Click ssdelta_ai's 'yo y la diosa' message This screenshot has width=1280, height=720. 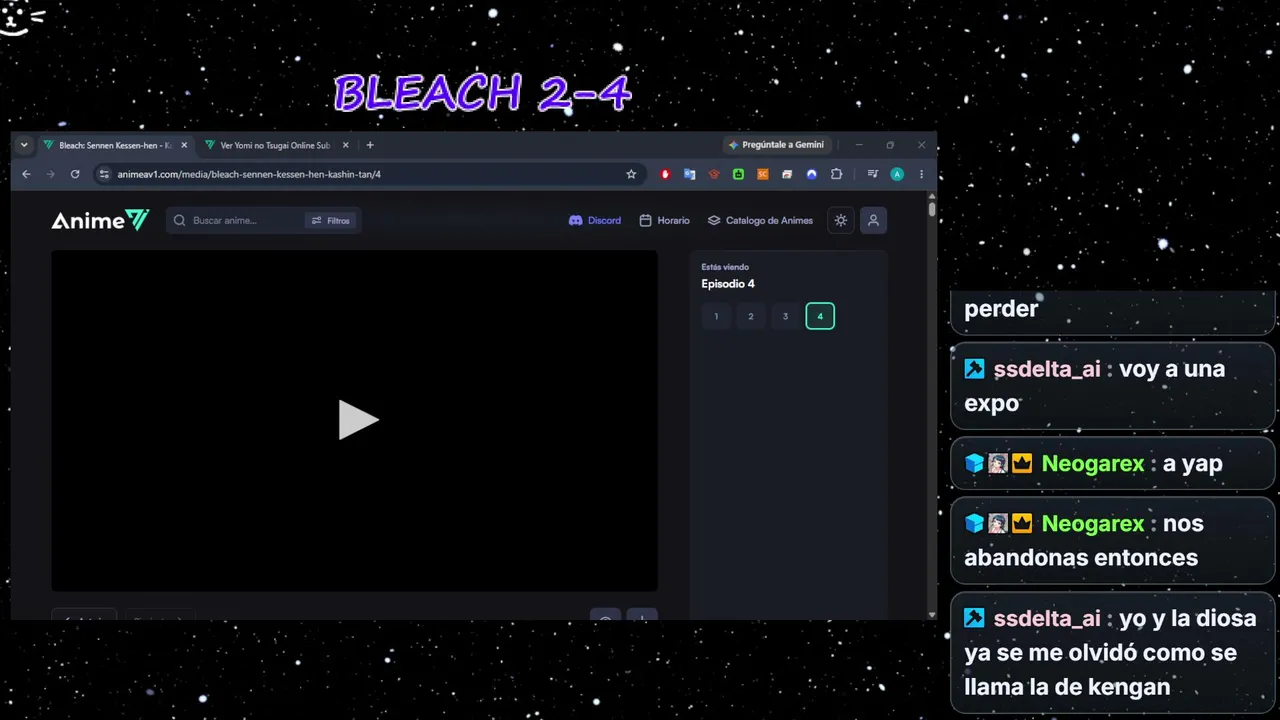(x=1113, y=652)
